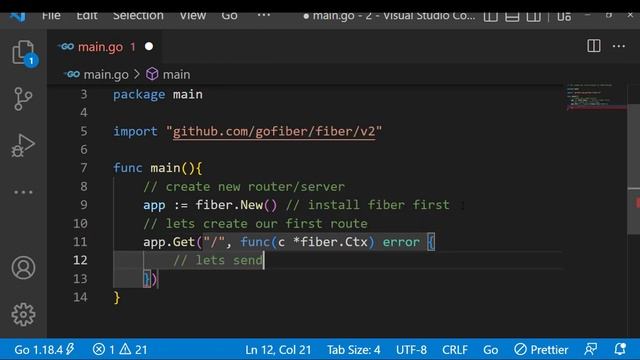640x360 pixels.
Task: Toggle secondary side bar layout icon
Action: click(x=533, y=17)
